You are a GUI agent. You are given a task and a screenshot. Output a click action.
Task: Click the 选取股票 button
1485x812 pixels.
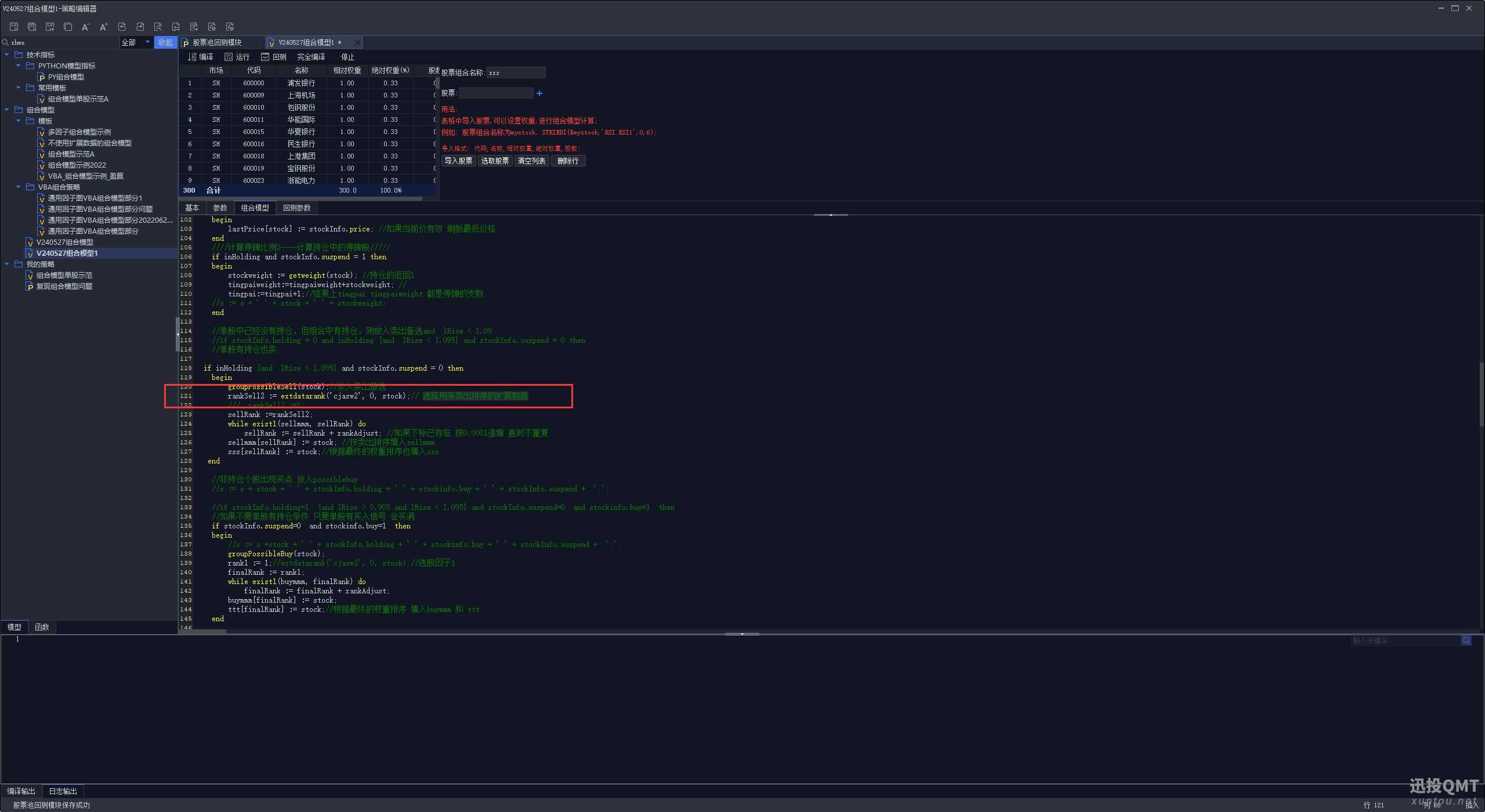click(x=495, y=161)
